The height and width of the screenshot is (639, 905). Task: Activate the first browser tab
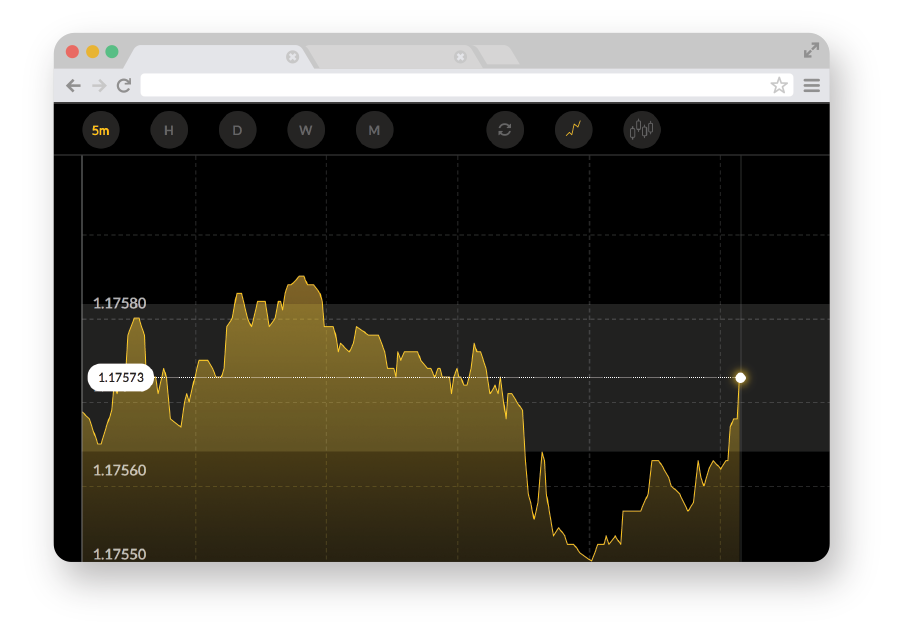210,57
